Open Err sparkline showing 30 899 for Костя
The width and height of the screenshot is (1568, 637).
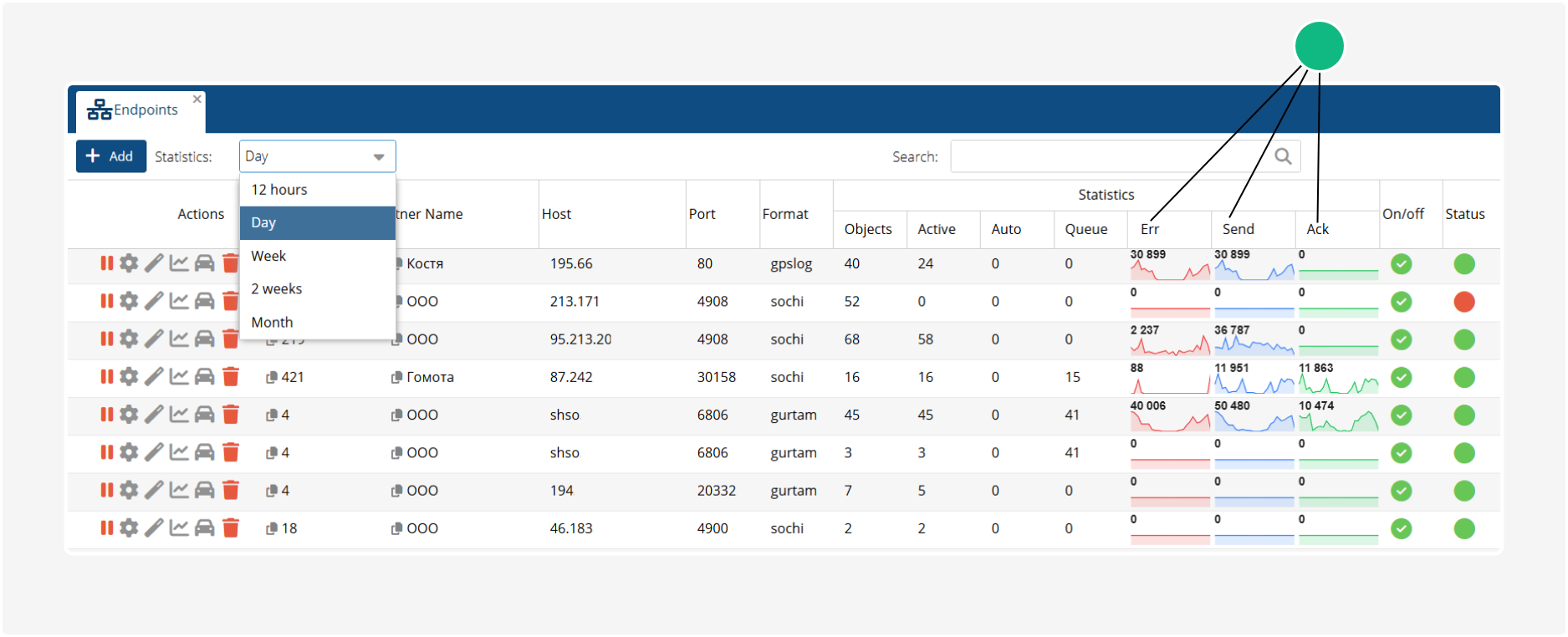(x=1170, y=265)
